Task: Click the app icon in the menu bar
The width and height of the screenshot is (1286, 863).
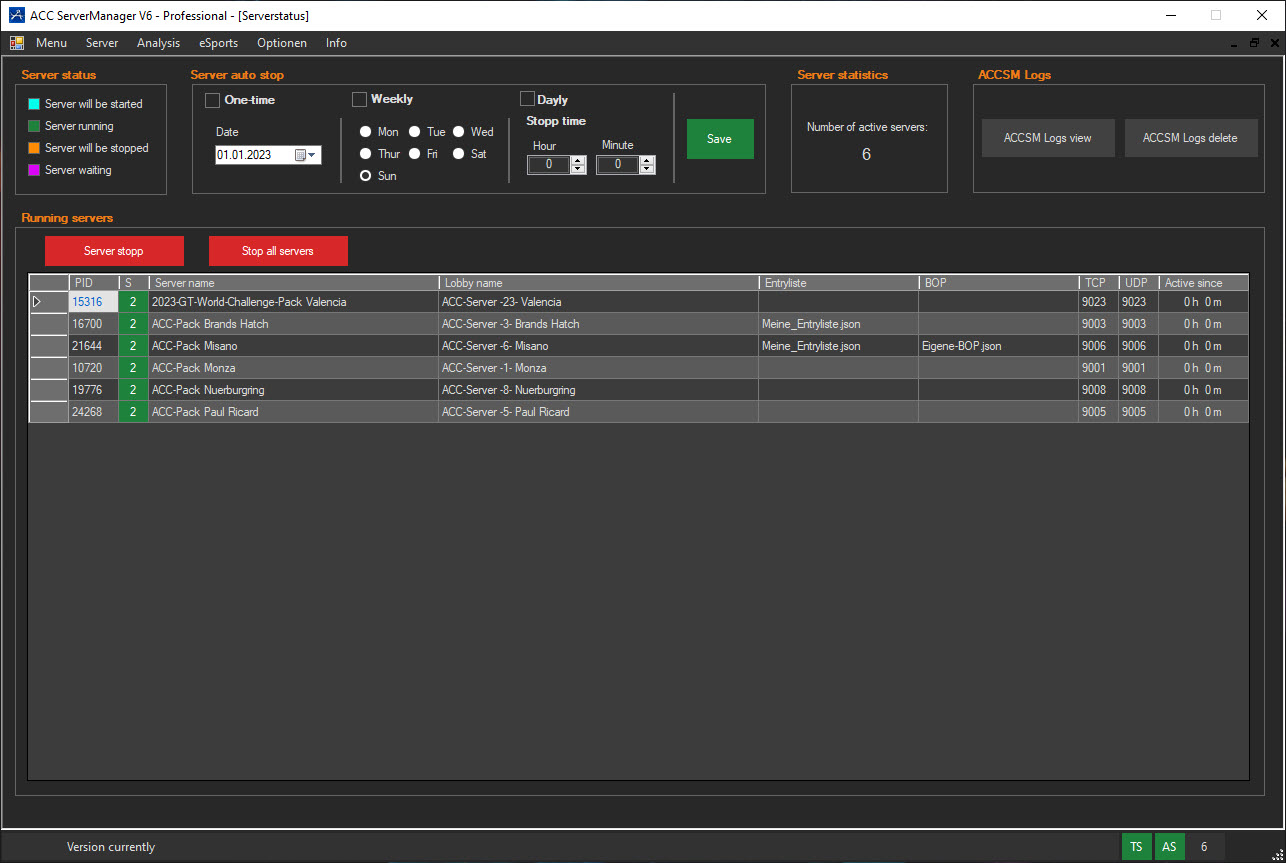Action: point(17,43)
